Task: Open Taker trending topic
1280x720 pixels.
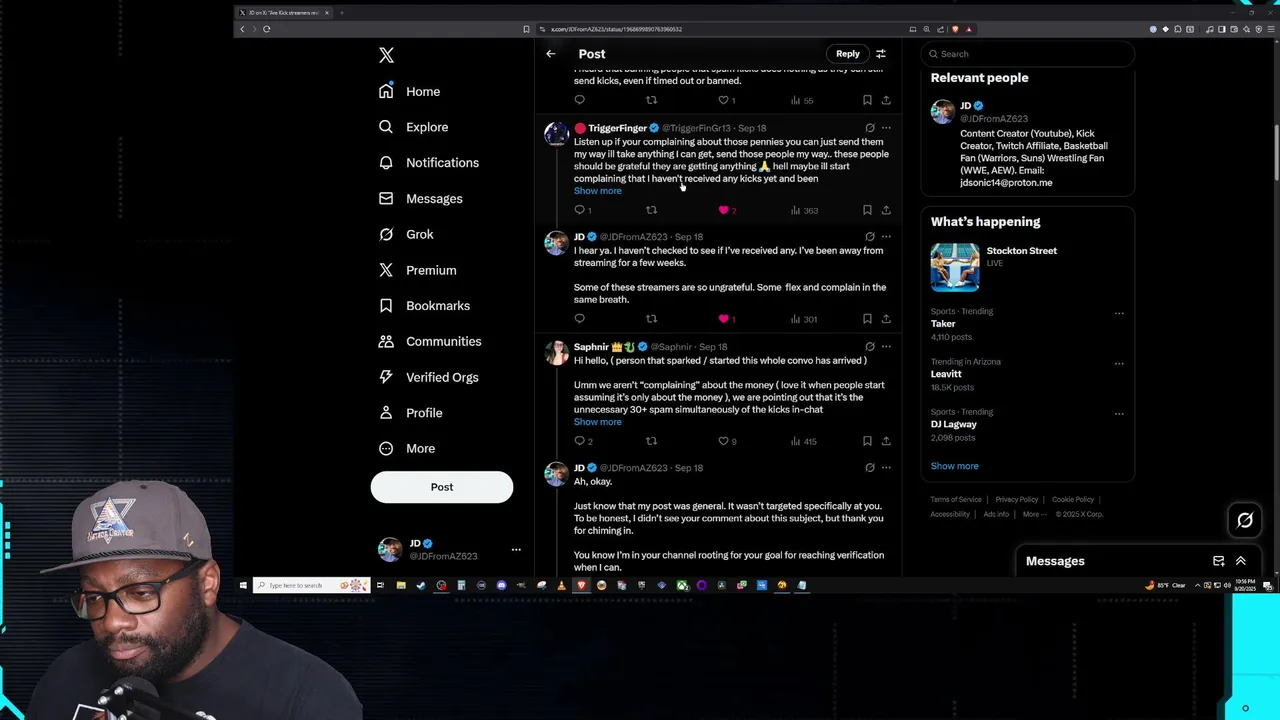Action: [943, 324]
